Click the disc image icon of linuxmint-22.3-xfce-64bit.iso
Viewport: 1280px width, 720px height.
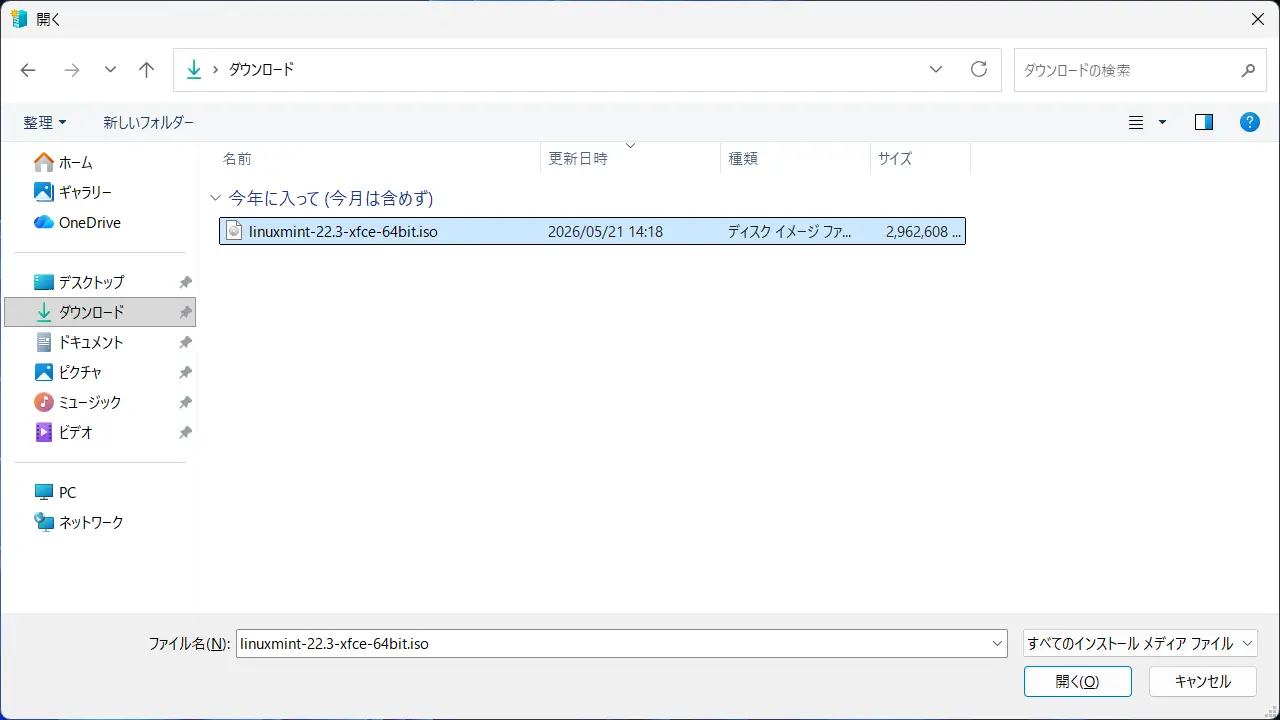234,231
